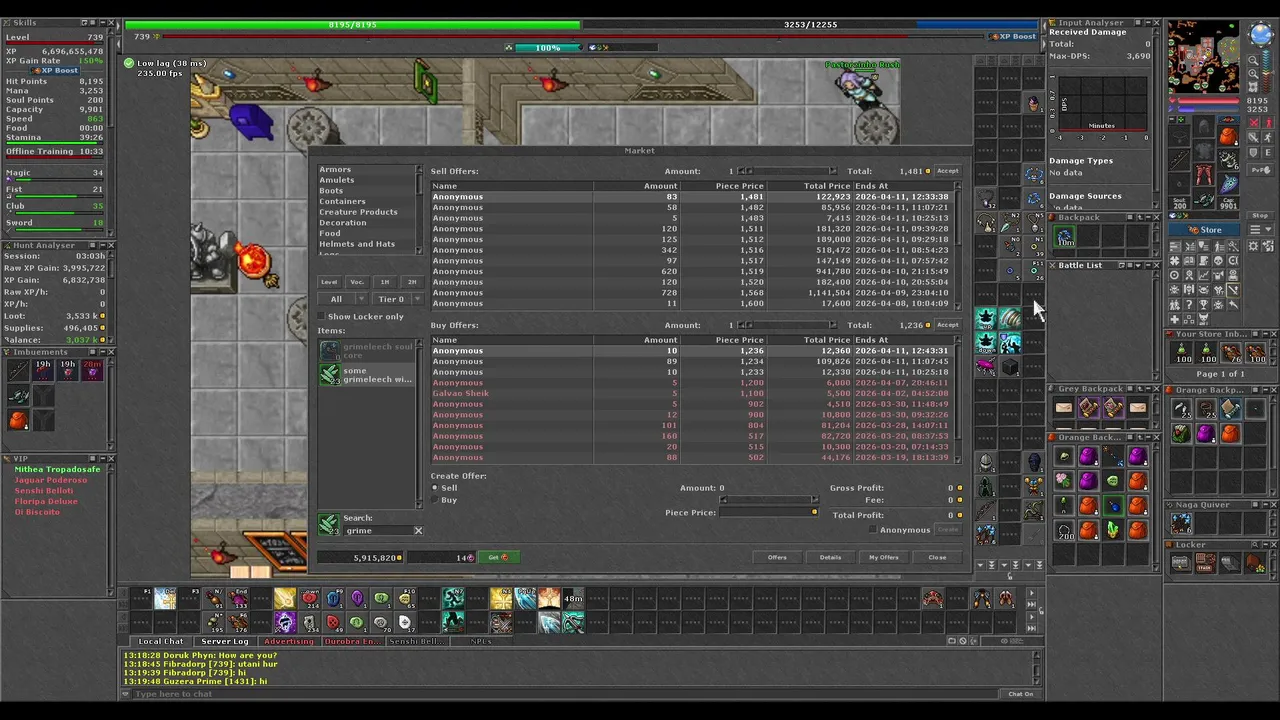This screenshot has height=720, width=1280.
Task: Toggle the Voc. filter button
Action: click(x=357, y=282)
